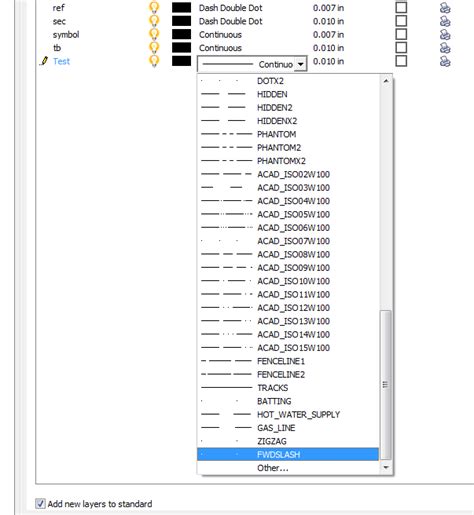Pick ACAD_ISO13W100 linetype
The height and width of the screenshot is (515, 474).
[x=288, y=321]
